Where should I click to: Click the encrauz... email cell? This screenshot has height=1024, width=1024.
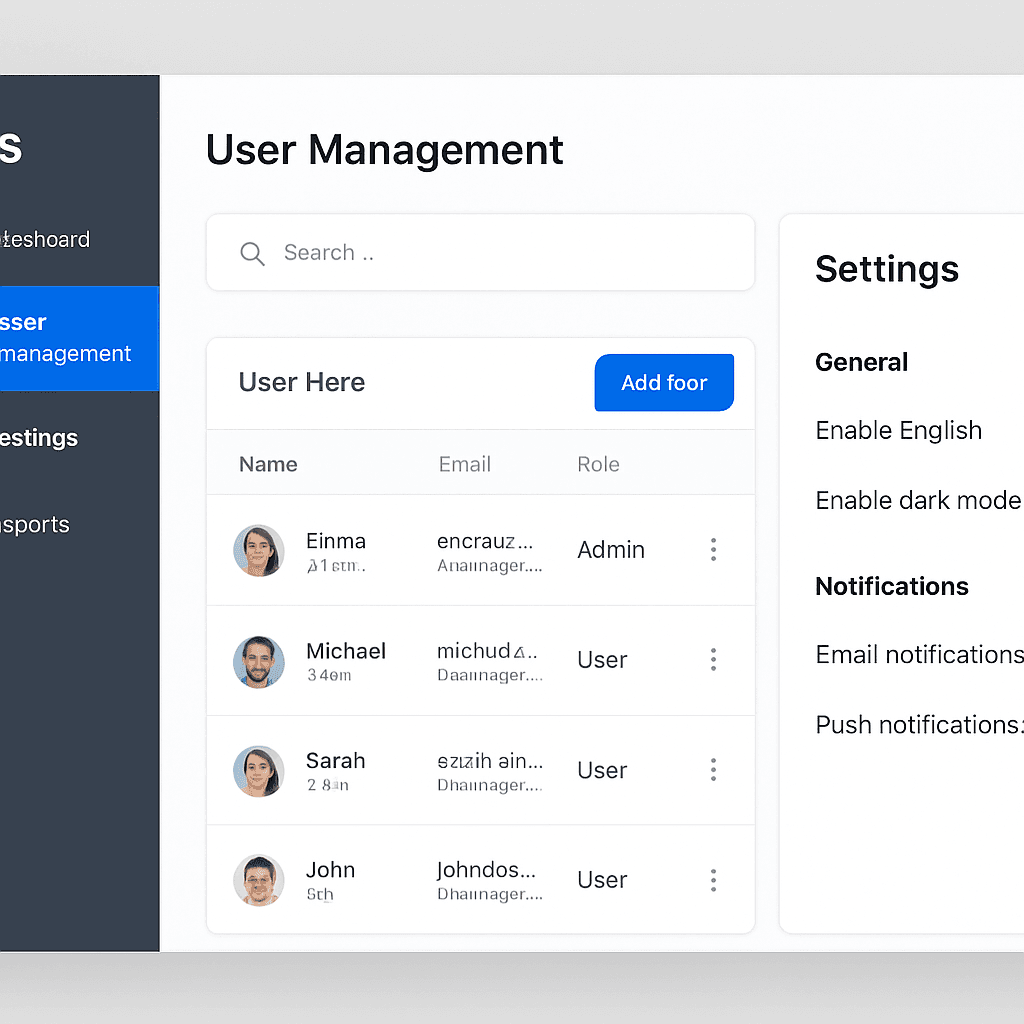coord(485,541)
